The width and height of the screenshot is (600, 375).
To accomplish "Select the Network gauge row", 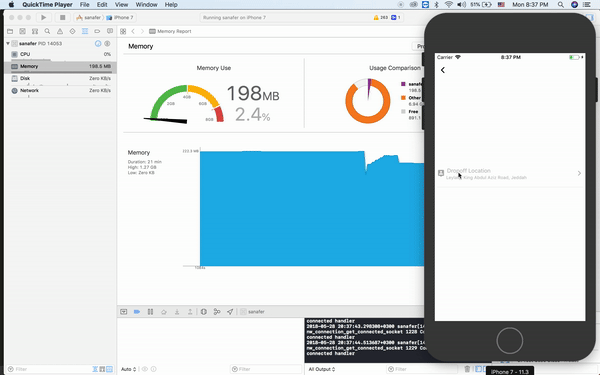I will [x=61, y=91].
